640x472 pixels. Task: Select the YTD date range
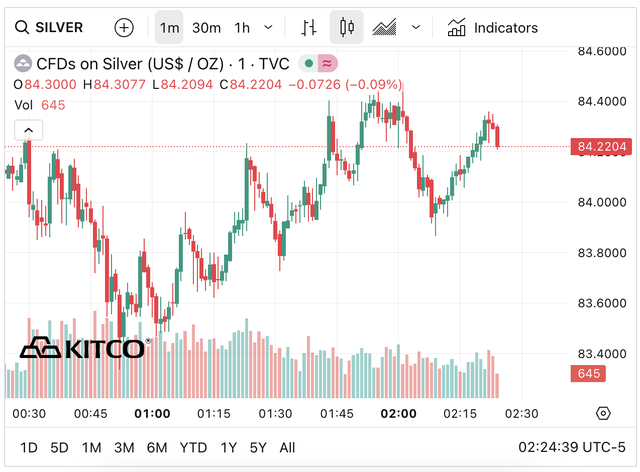click(x=193, y=447)
